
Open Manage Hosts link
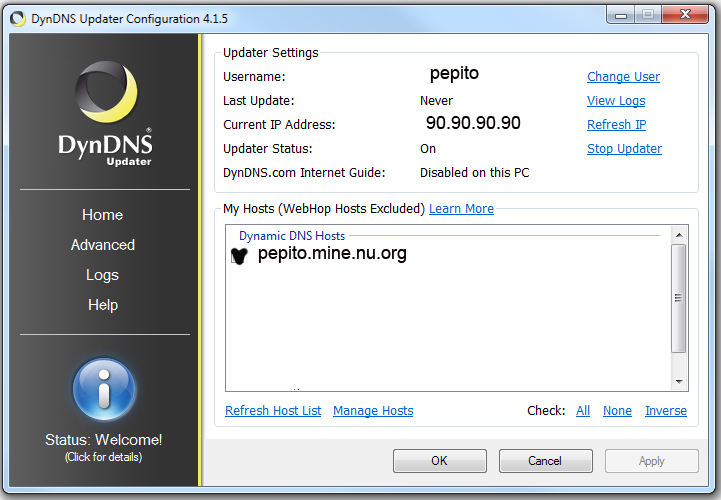tap(373, 410)
